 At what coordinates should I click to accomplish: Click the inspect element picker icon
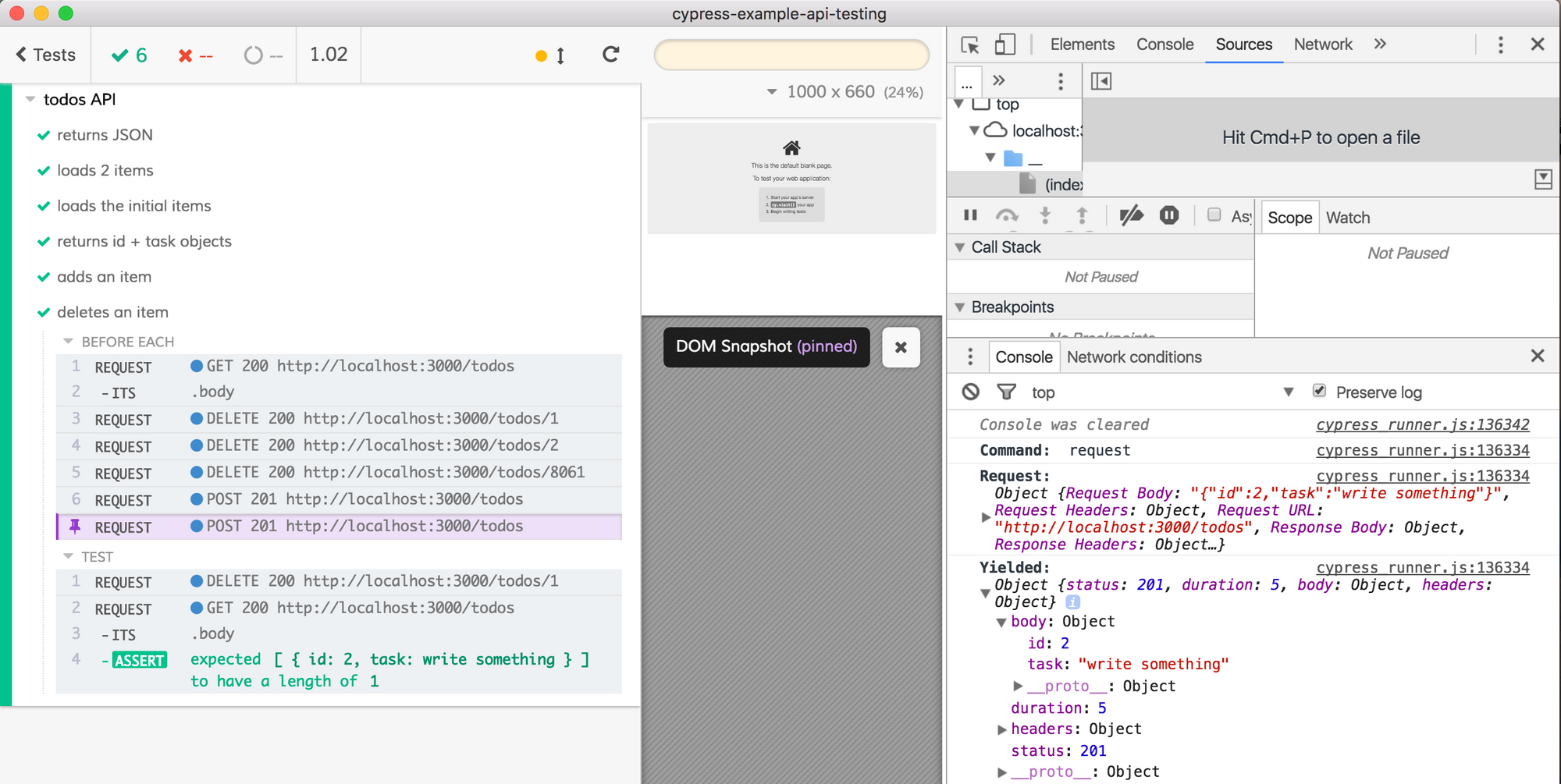click(x=970, y=45)
